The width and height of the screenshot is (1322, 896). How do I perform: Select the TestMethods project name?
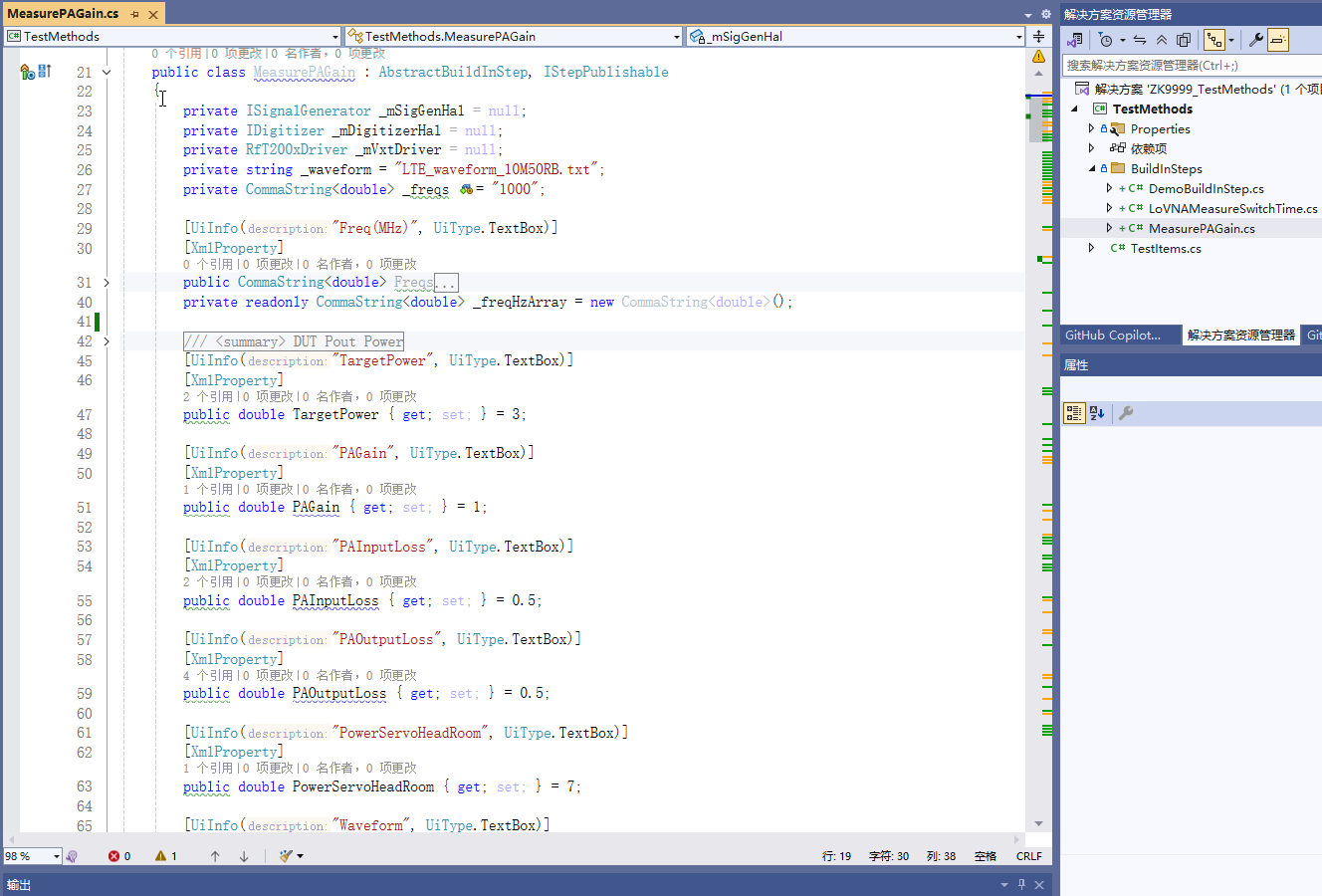(x=1153, y=109)
